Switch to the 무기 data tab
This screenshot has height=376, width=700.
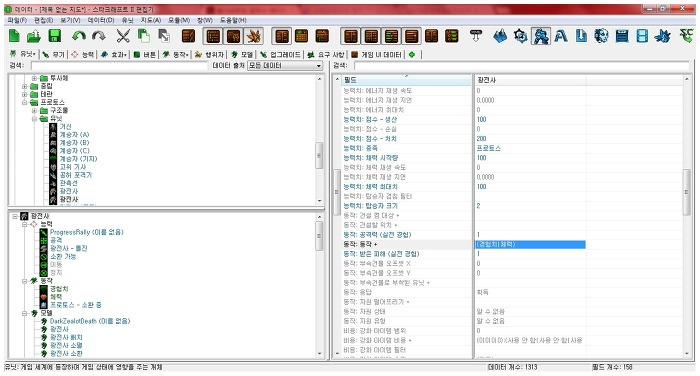click(54, 54)
